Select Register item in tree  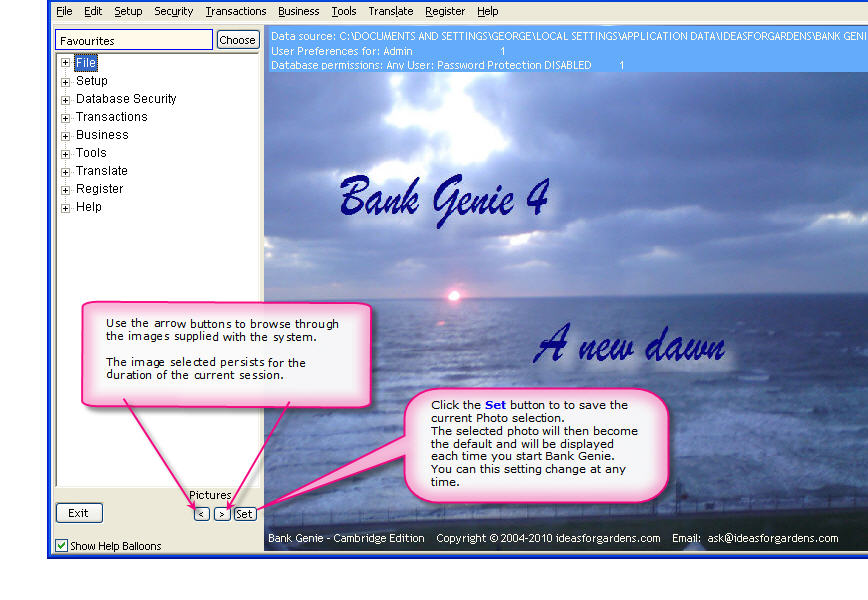point(100,189)
